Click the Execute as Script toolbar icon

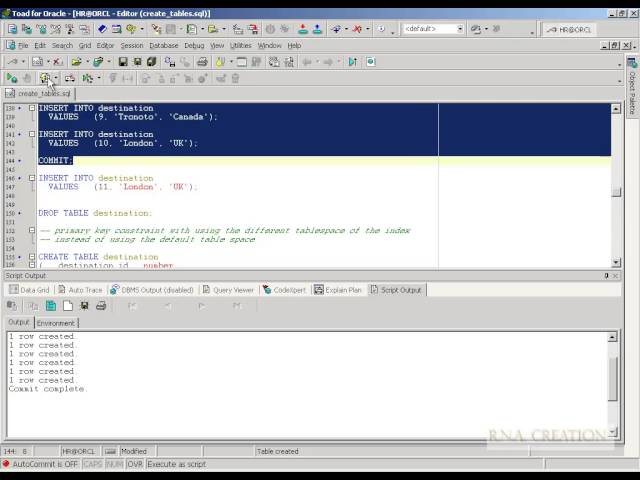[45, 78]
